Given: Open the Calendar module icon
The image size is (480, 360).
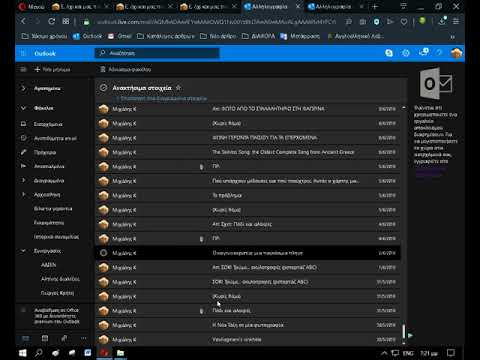Looking at the screenshot, I should (45, 338).
